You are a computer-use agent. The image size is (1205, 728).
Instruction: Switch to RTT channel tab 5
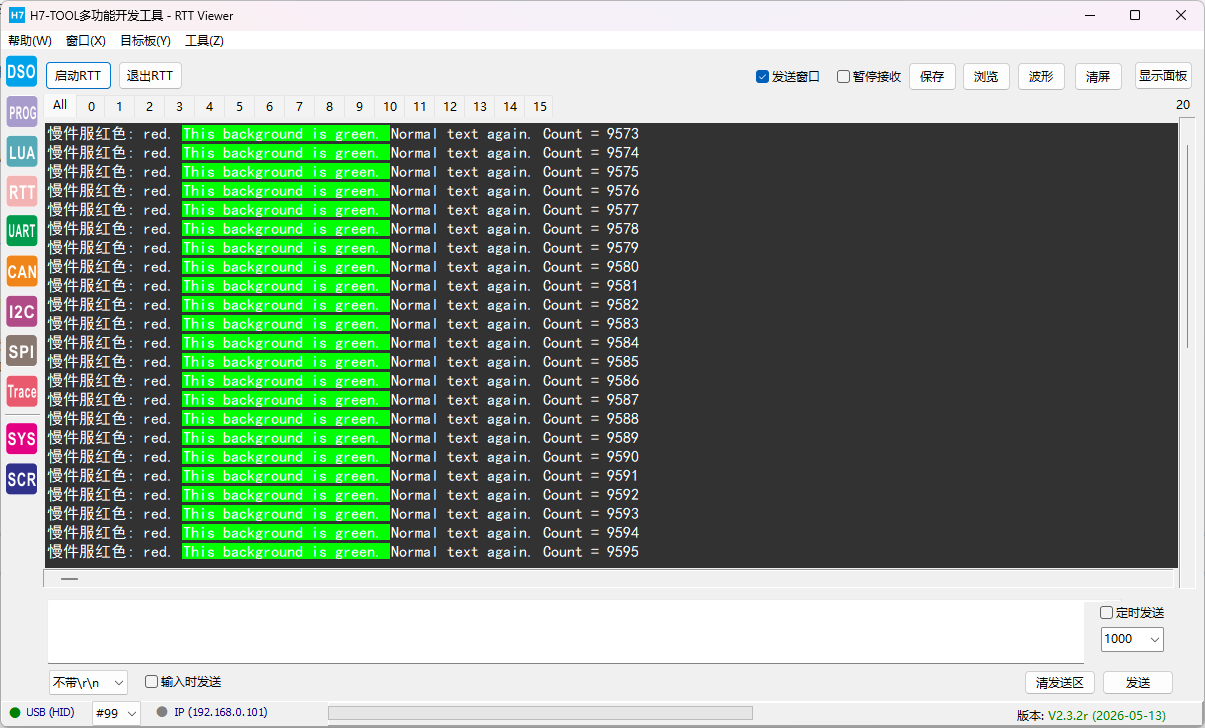(239, 106)
